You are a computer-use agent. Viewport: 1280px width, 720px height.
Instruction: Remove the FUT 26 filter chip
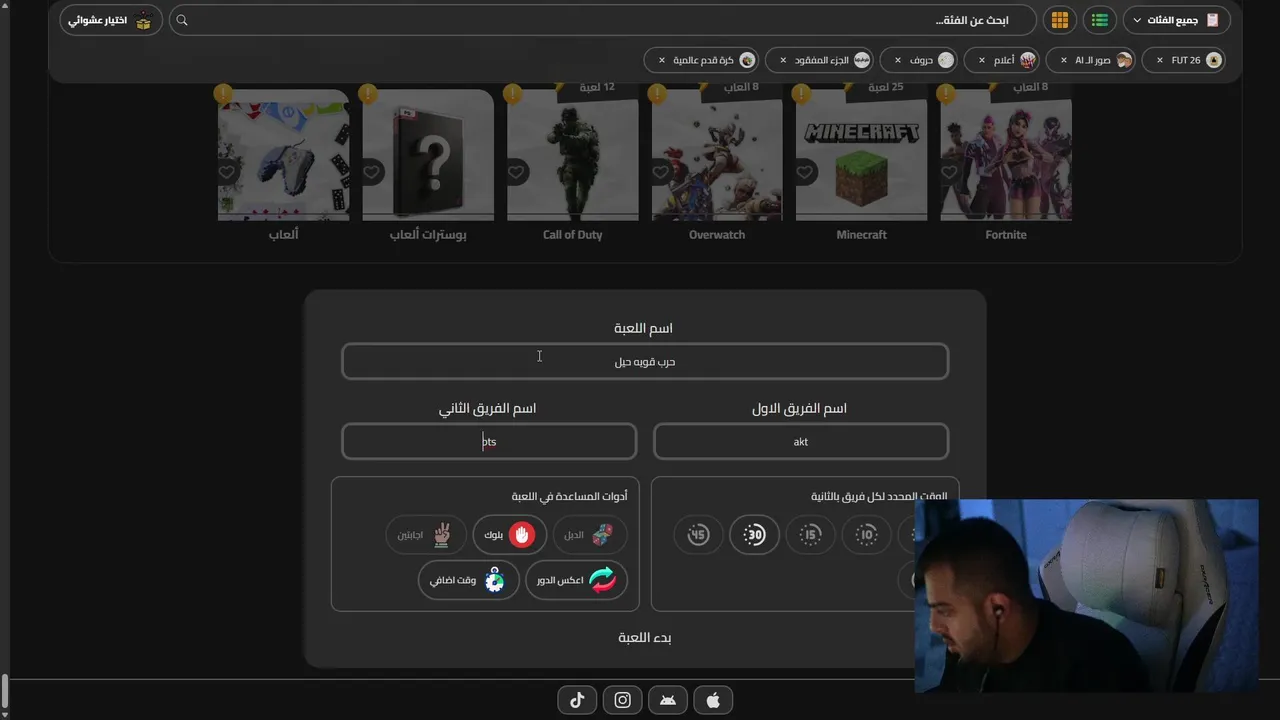click(1160, 60)
